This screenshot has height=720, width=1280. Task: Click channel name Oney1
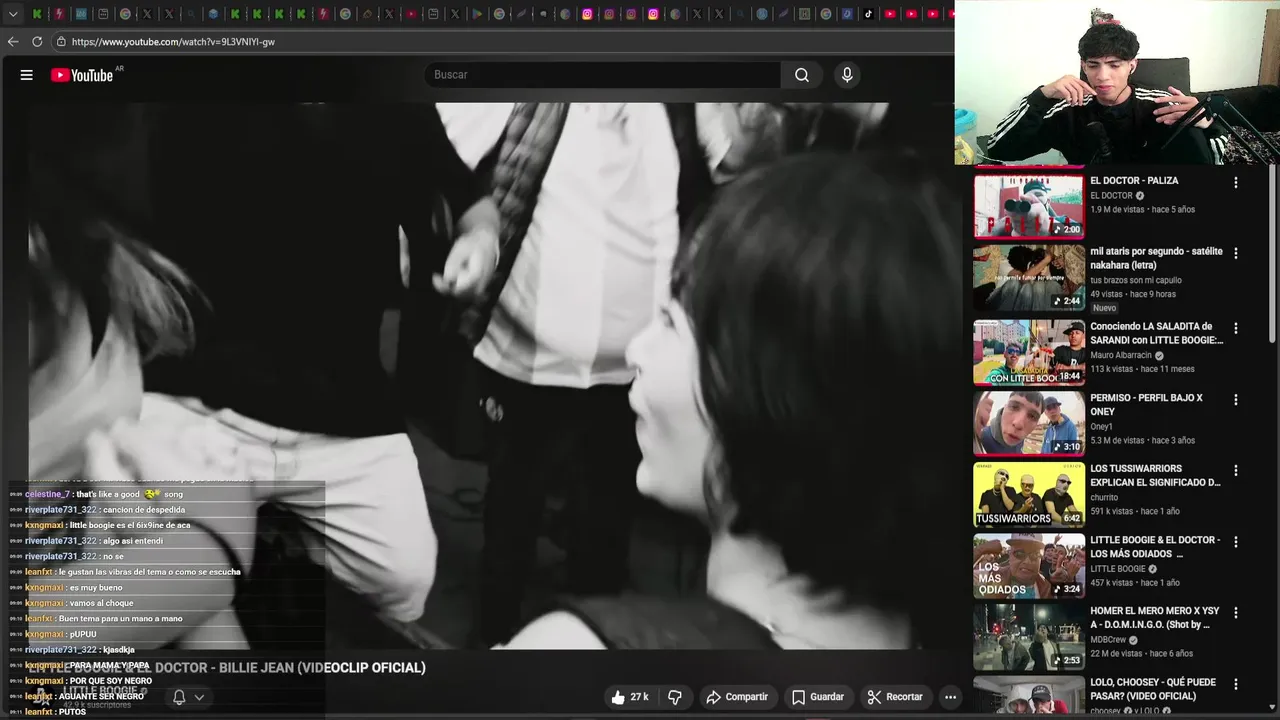click(1101, 426)
